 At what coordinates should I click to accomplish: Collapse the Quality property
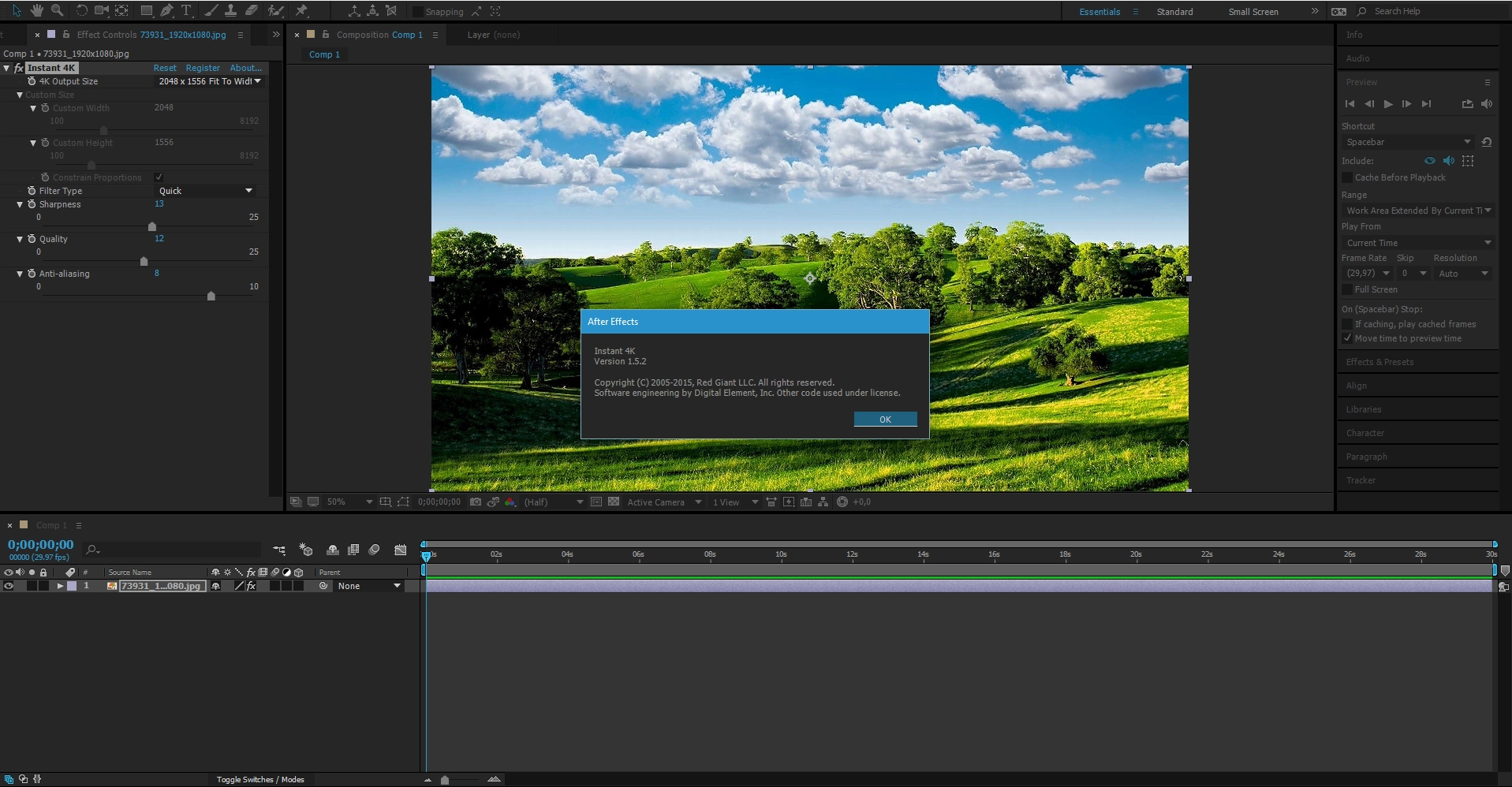(20, 239)
